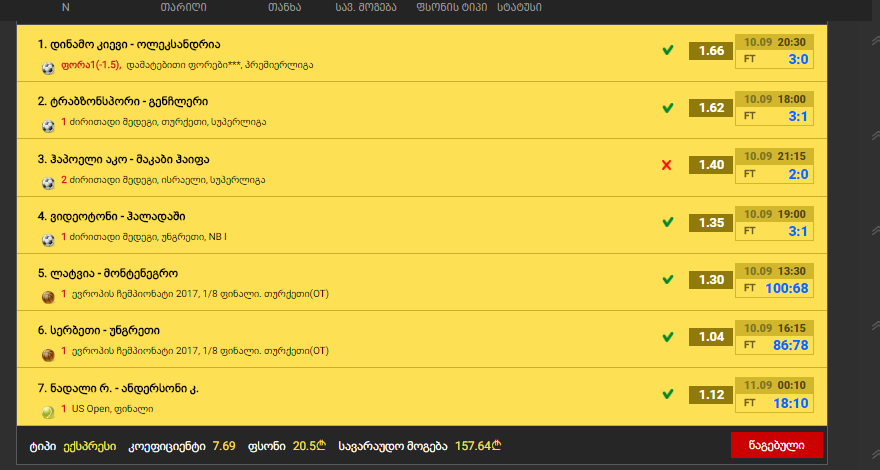This screenshot has height=470, width=880.
Task: Click the 1.04 odds box
Action: pos(711,337)
